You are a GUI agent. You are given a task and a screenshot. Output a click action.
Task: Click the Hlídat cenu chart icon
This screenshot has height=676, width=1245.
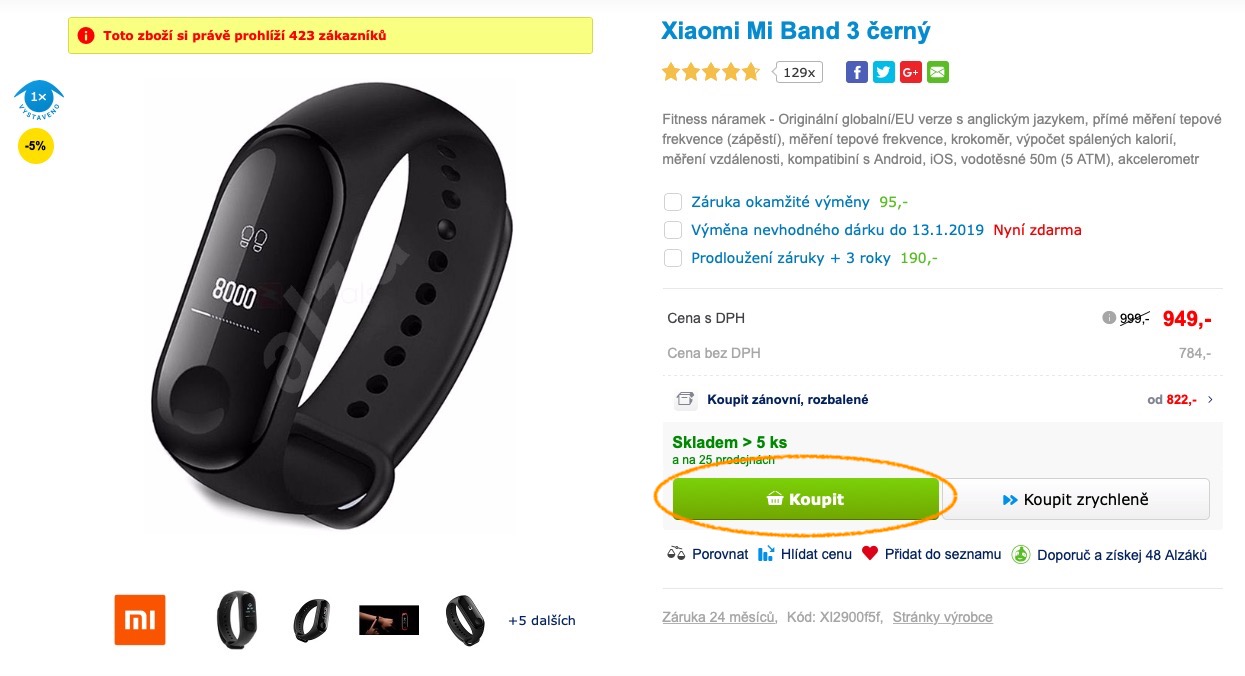766,554
